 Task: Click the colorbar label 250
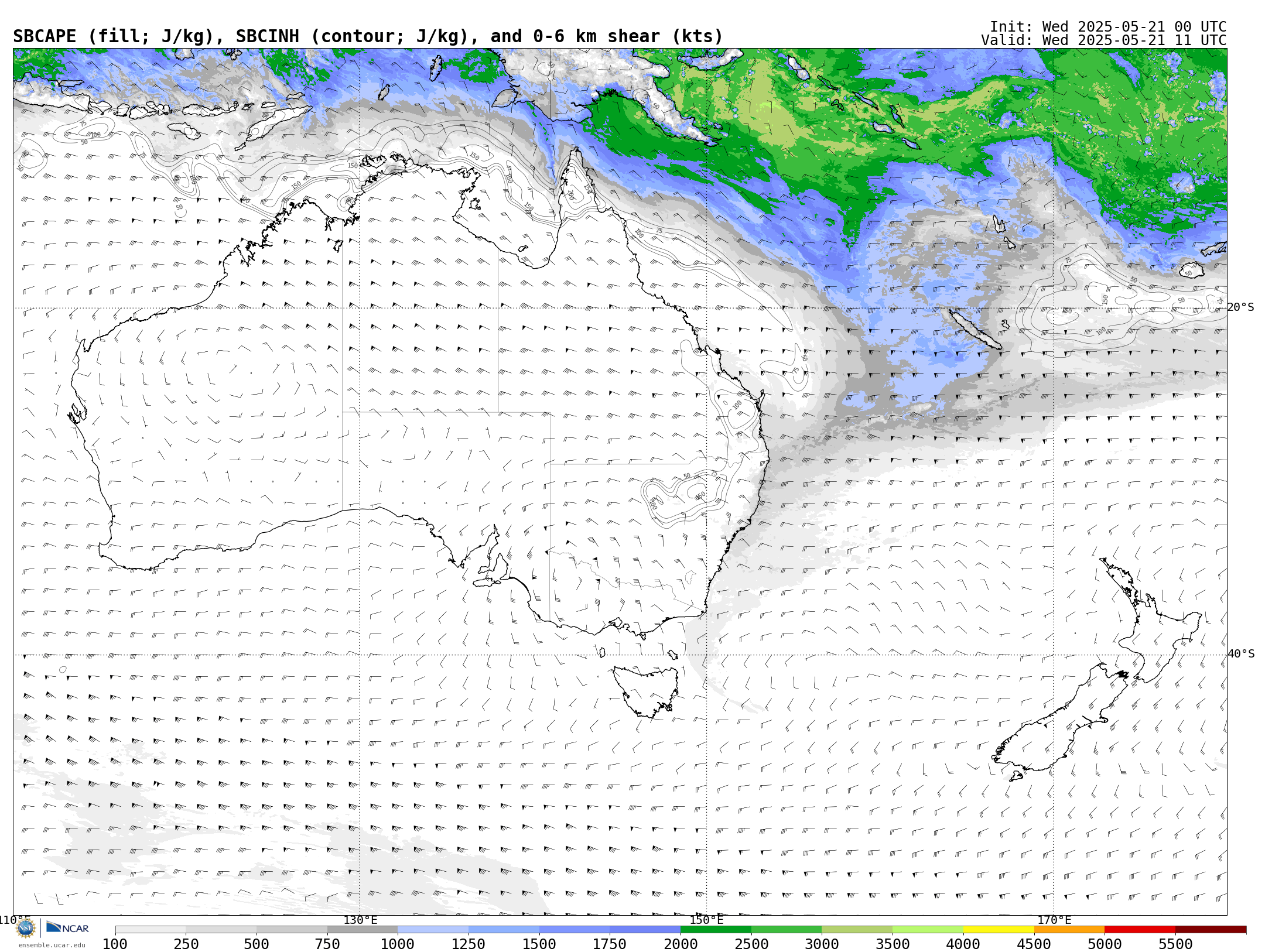[186, 944]
